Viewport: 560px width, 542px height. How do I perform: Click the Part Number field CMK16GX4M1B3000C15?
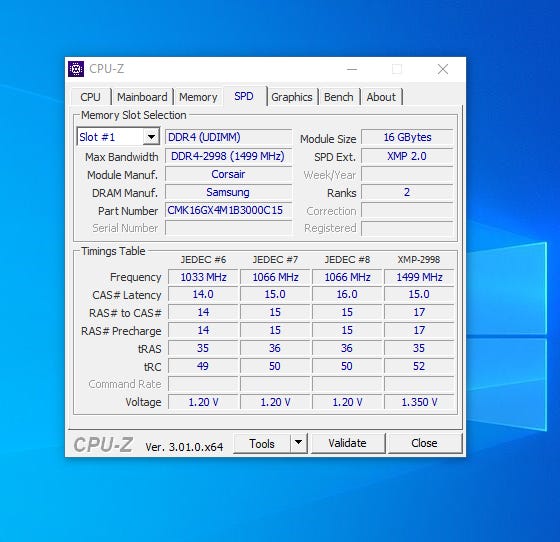(229, 210)
